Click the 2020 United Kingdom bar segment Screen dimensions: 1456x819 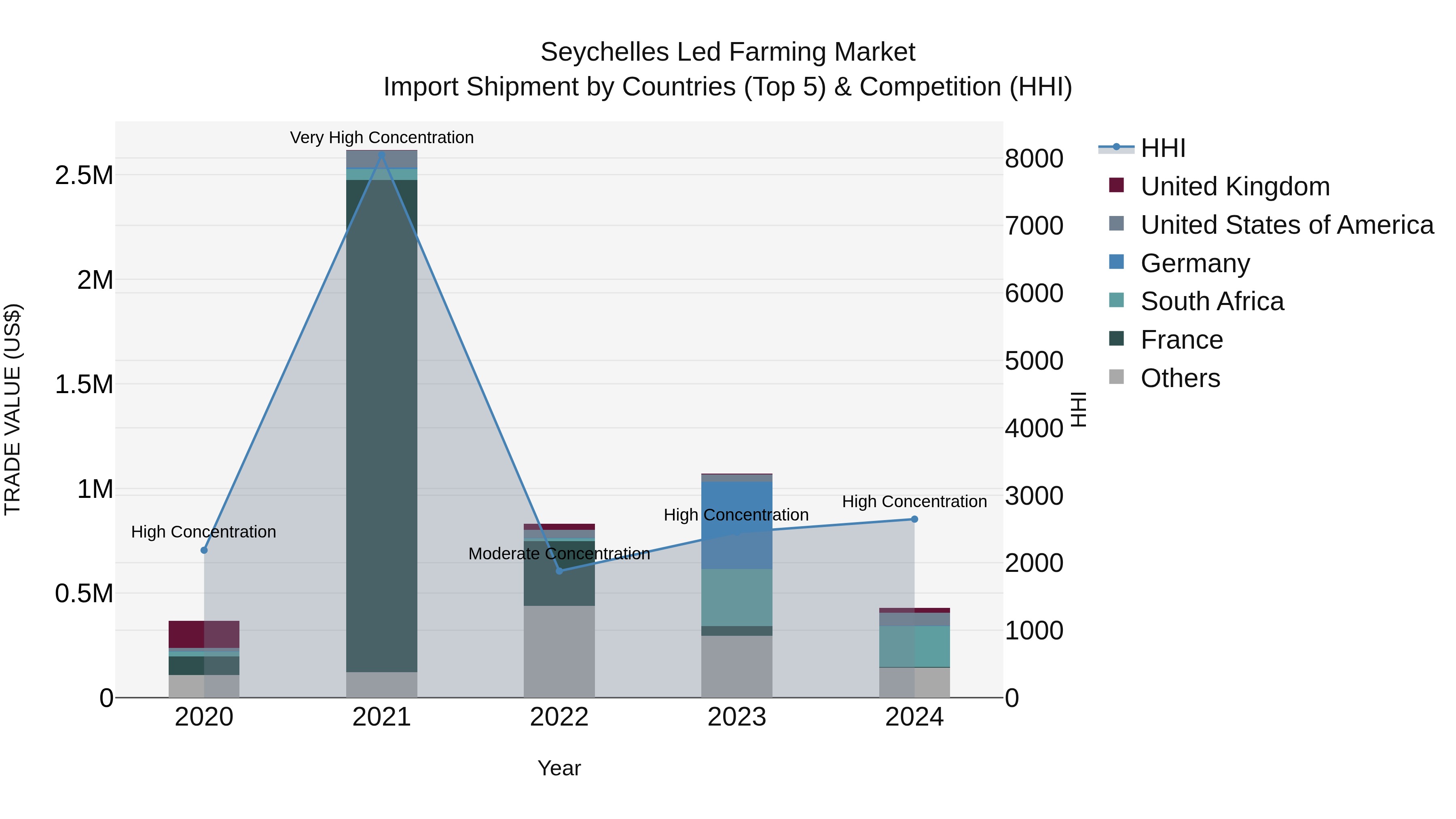[204, 634]
